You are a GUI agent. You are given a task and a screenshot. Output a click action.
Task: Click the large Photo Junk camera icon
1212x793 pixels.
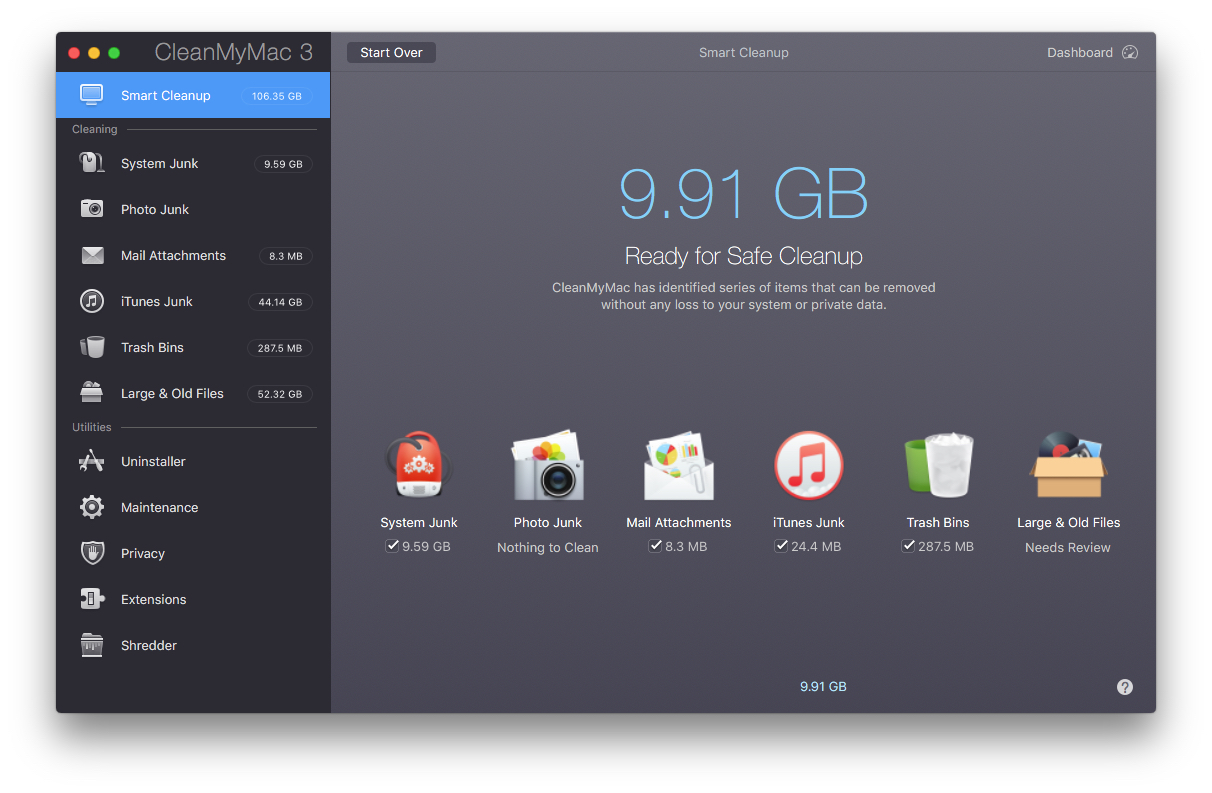(548, 466)
